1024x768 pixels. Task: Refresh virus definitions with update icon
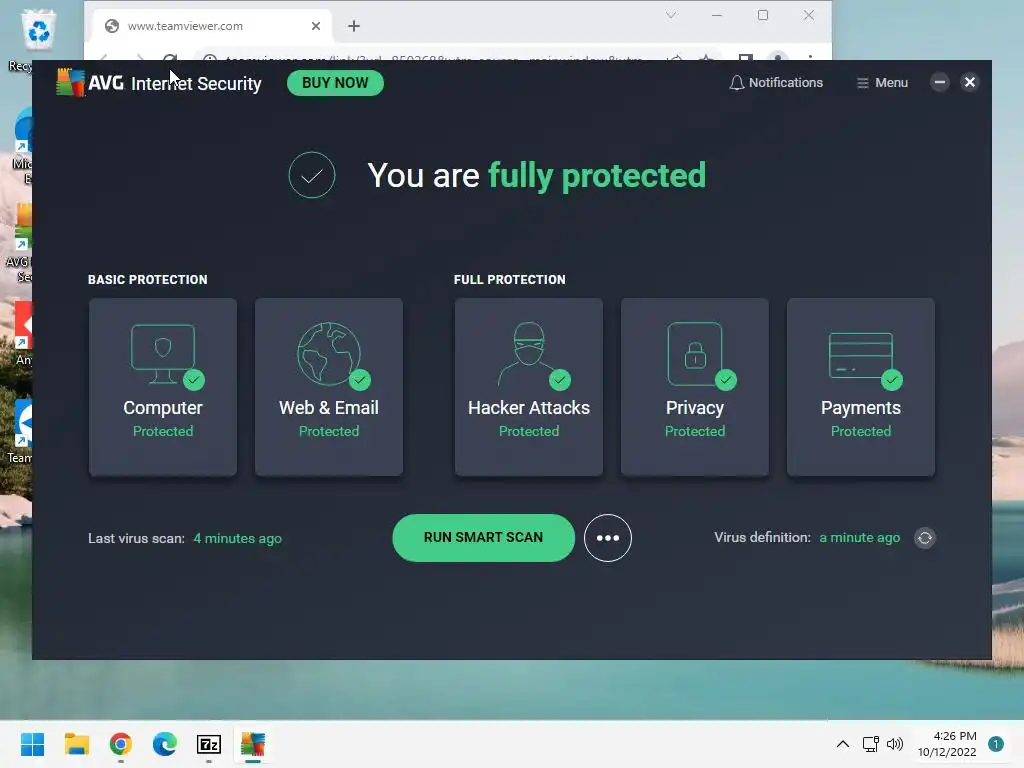point(925,538)
